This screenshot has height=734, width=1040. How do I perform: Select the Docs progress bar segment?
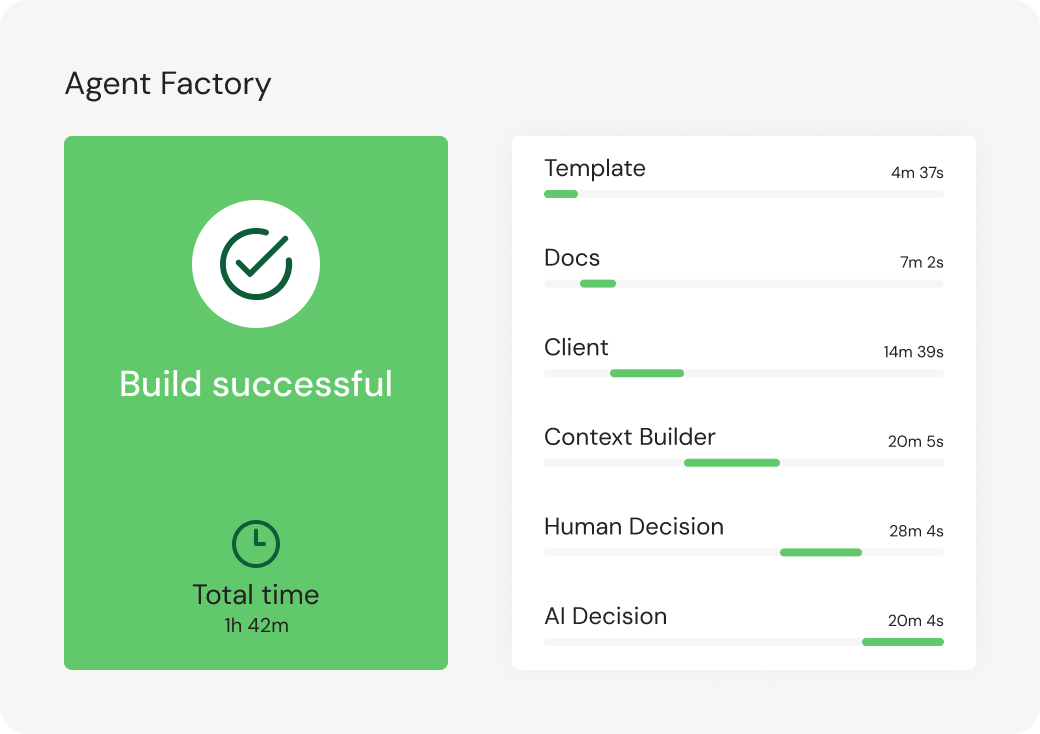pyautogui.click(x=598, y=284)
